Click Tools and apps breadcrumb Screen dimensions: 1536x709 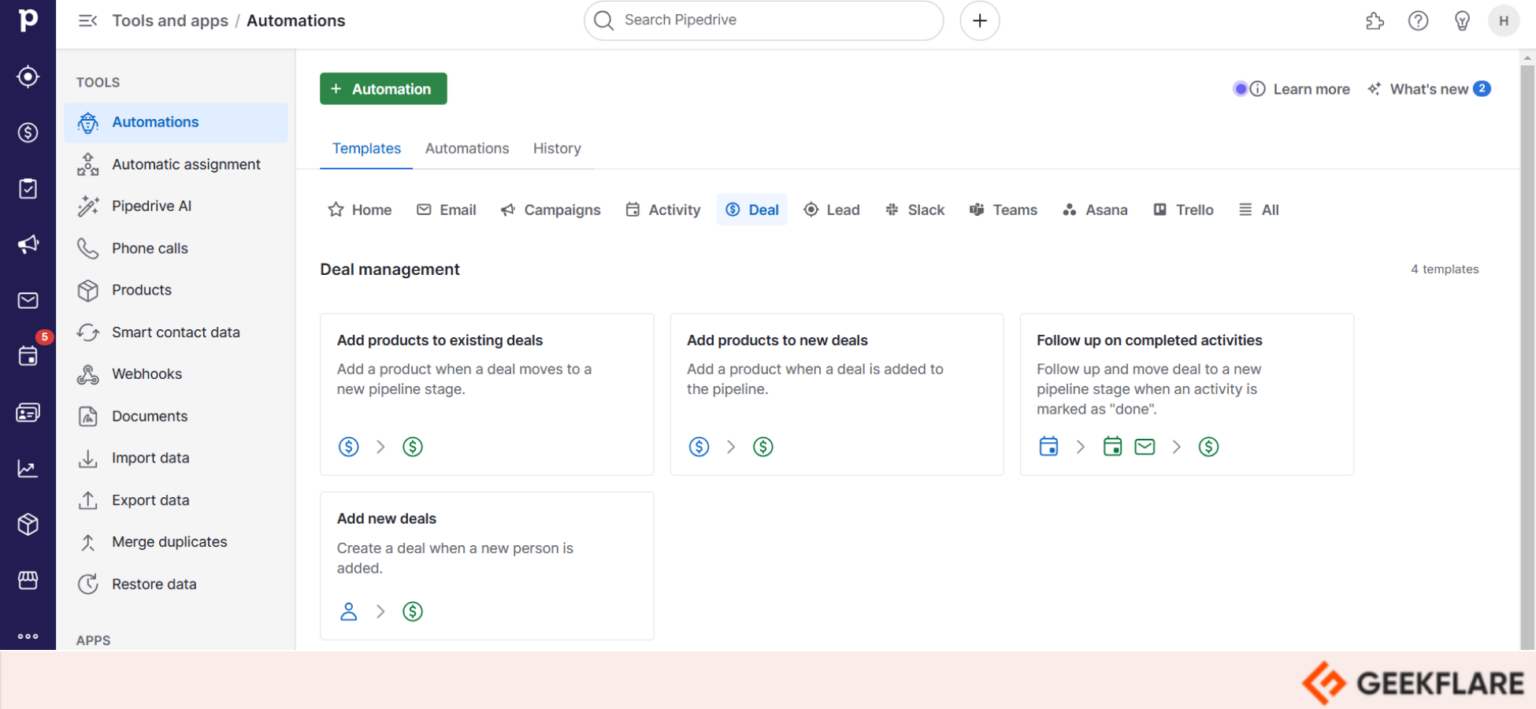coord(170,20)
